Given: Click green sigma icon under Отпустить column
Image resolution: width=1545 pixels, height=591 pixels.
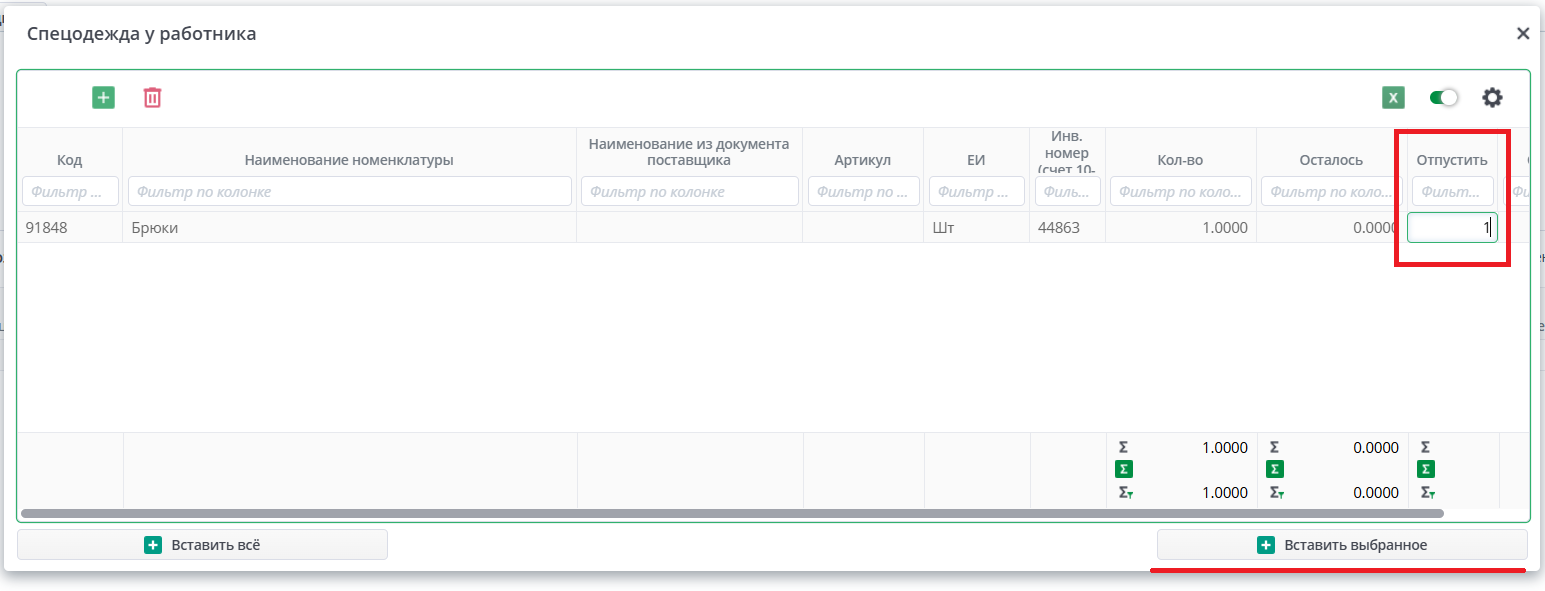Looking at the screenshot, I should (x=1426, y=469).
